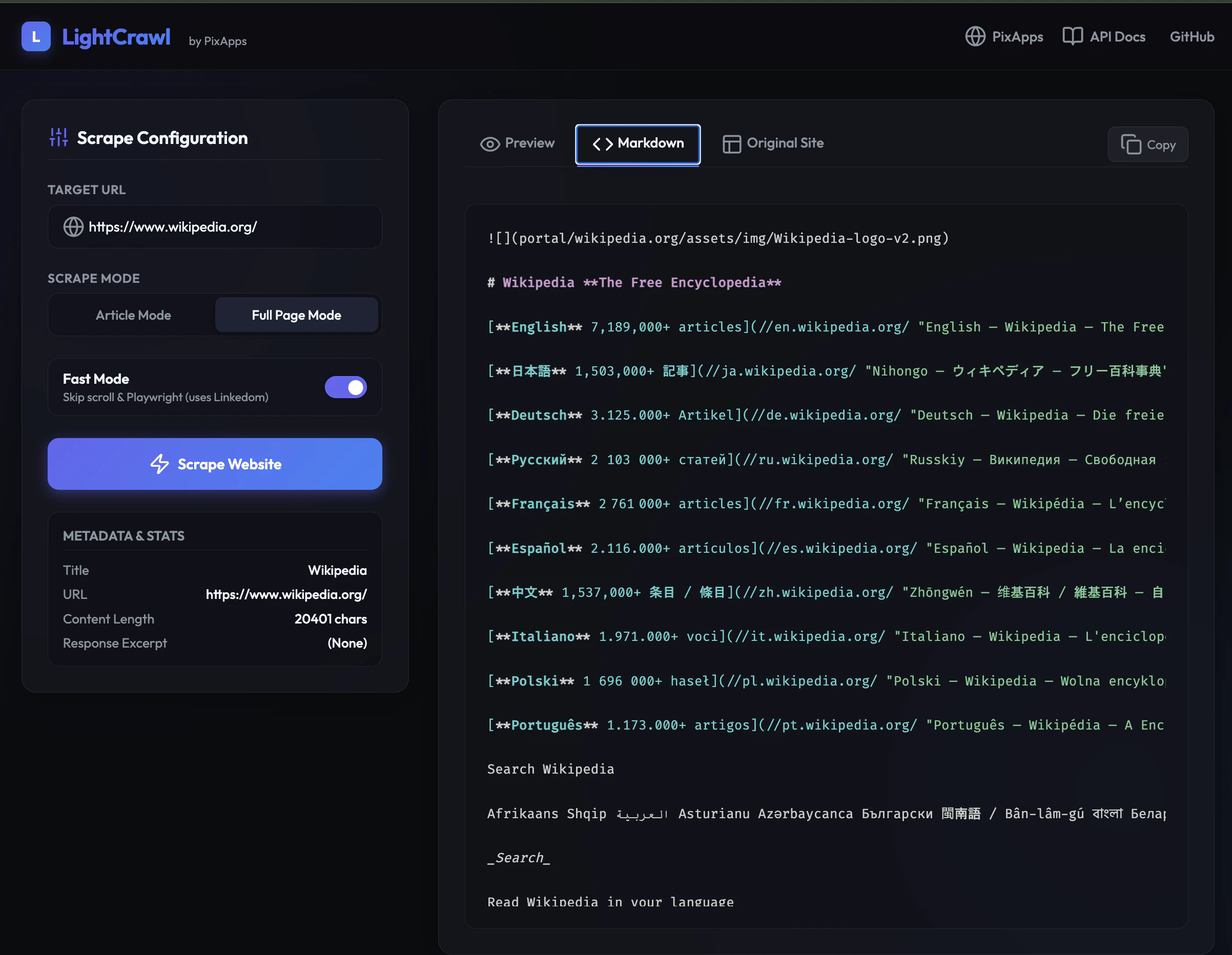Click the English articles markdown line
The width and height of the screenshot is (1232, 955).
tap(826, 327)
